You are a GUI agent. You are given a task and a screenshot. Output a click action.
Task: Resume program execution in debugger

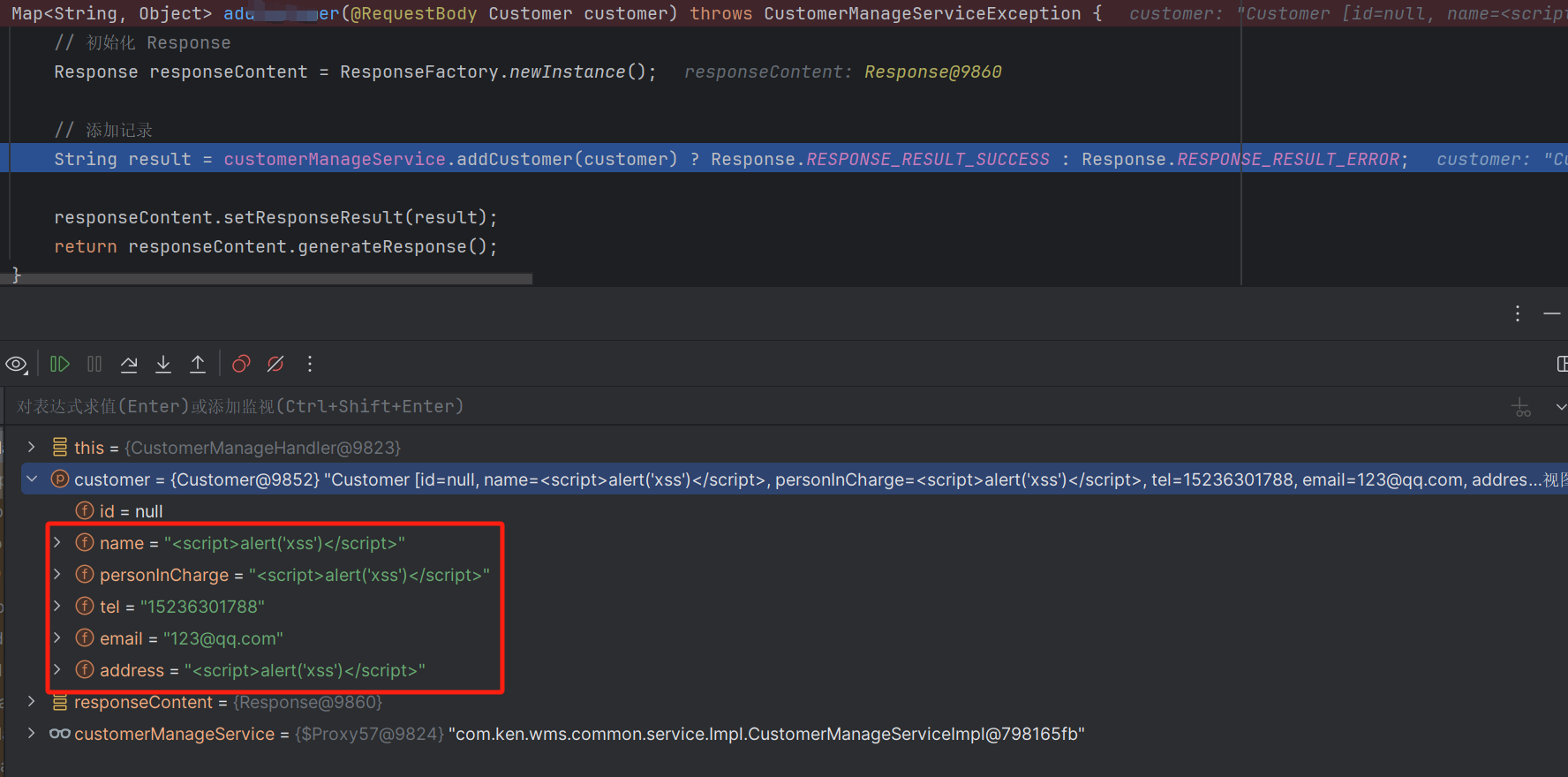[59, 364]
